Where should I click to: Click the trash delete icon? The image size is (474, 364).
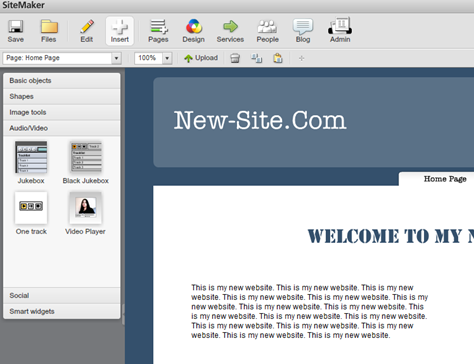[x=235, y=58]
